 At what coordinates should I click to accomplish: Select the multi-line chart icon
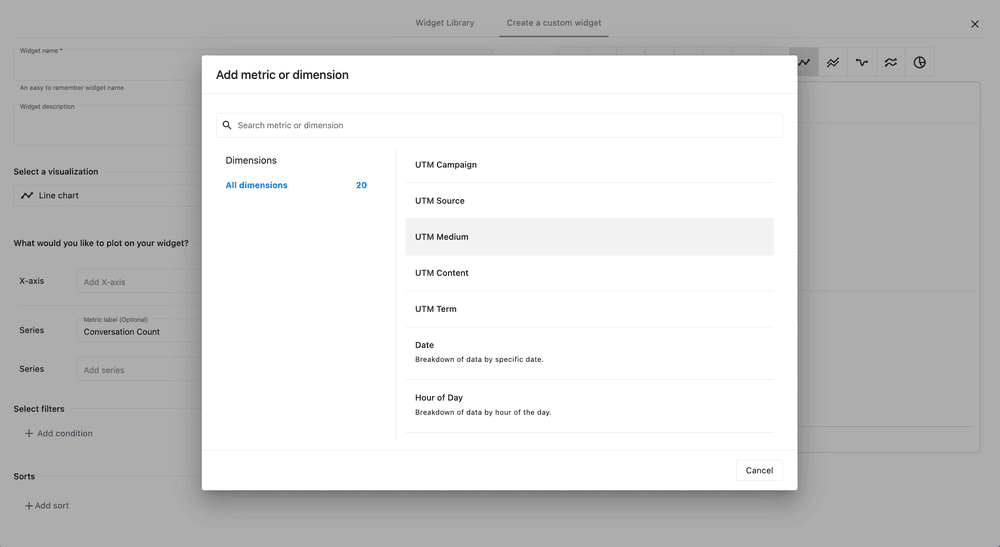click(x=833, y=62)
